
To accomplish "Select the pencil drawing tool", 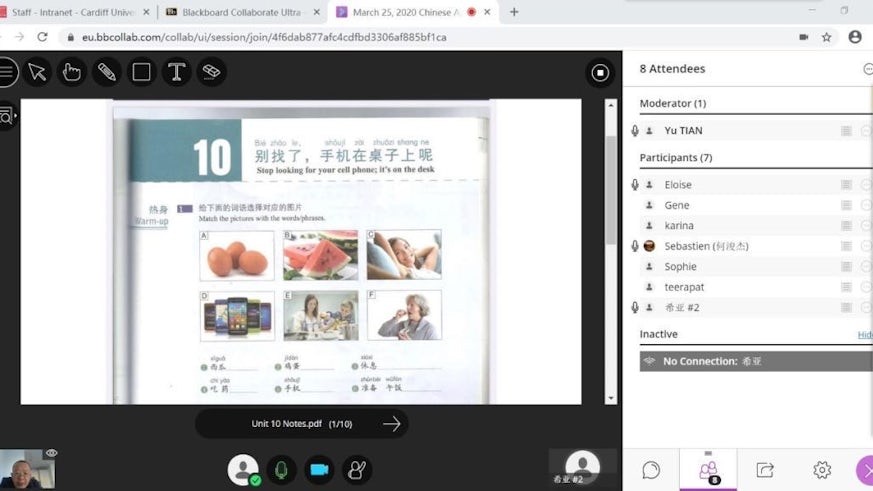I will 107,72.
